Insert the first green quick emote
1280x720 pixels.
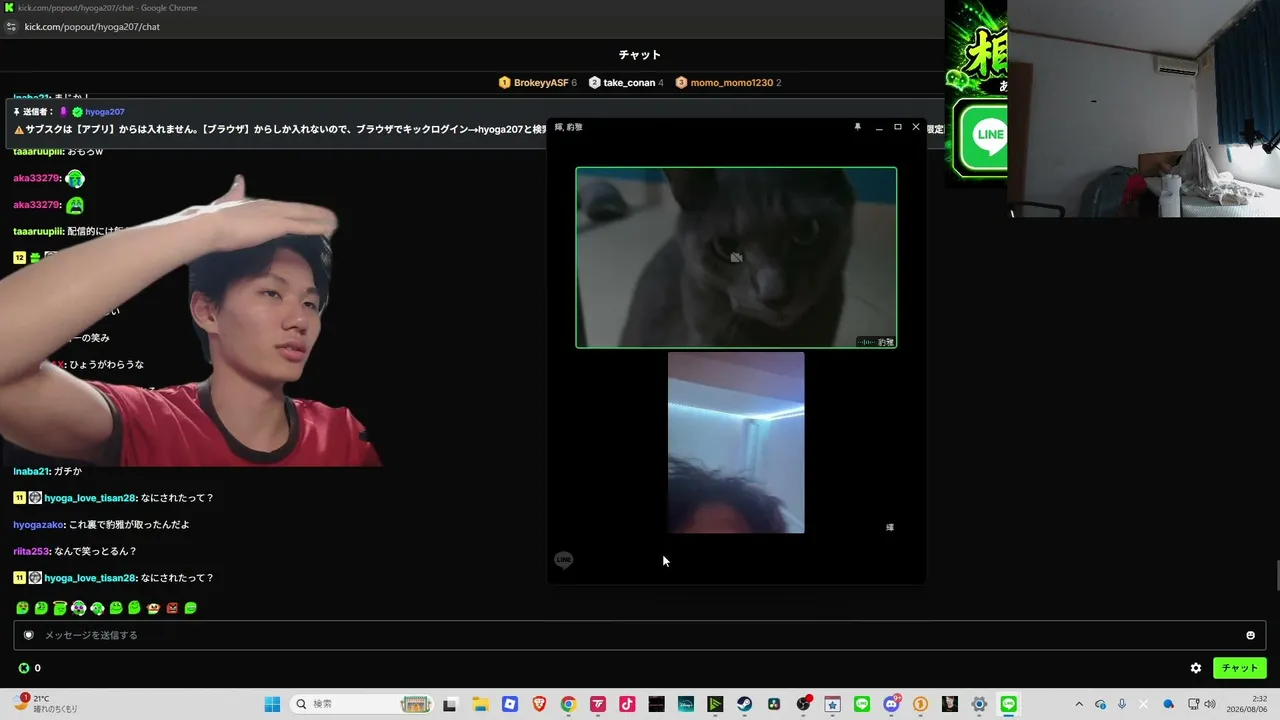click(x=22, y=608)
